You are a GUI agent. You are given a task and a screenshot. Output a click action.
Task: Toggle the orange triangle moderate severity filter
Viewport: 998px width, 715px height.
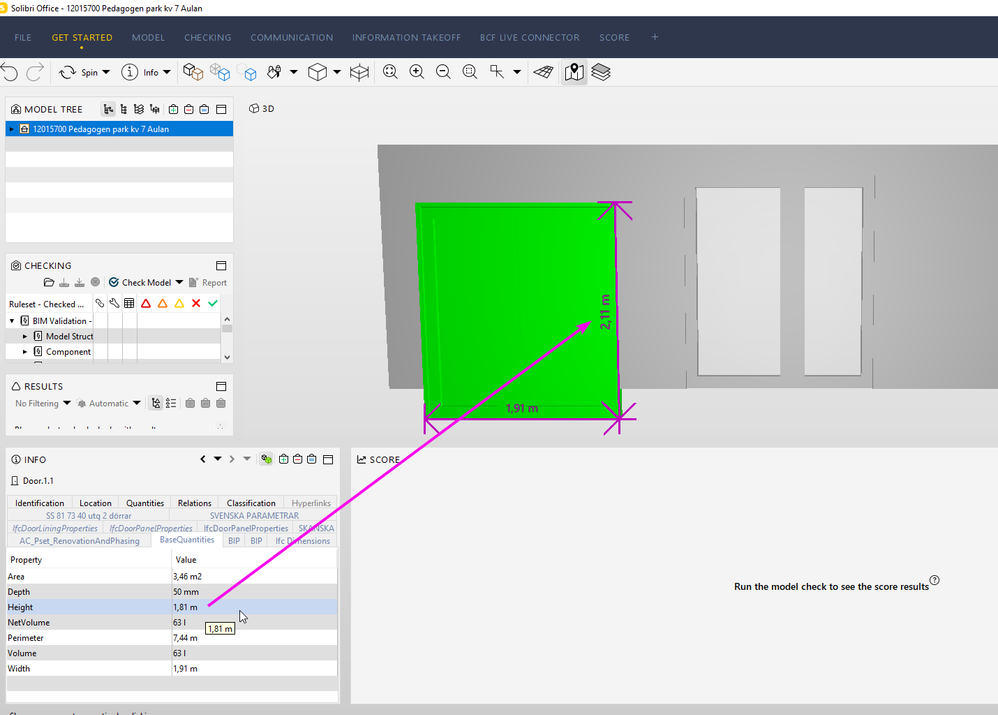point(162,304)
